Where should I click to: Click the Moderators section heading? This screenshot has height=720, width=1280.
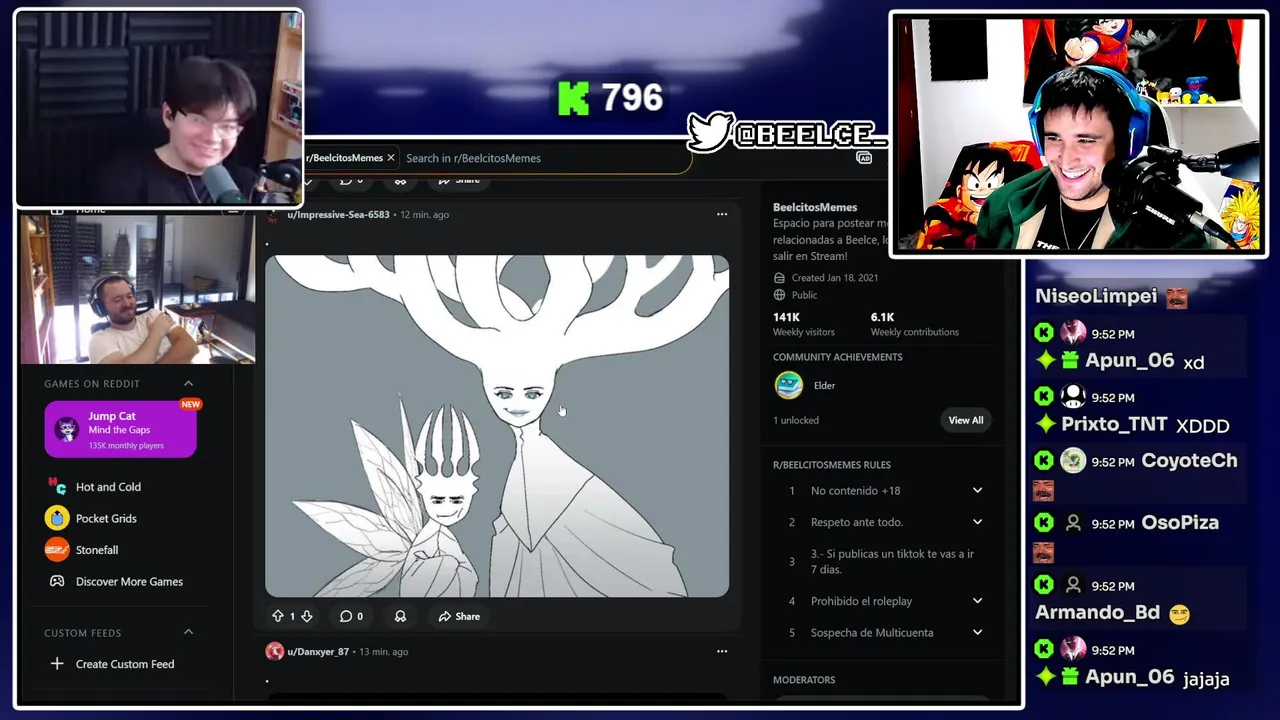click(804, 680)
